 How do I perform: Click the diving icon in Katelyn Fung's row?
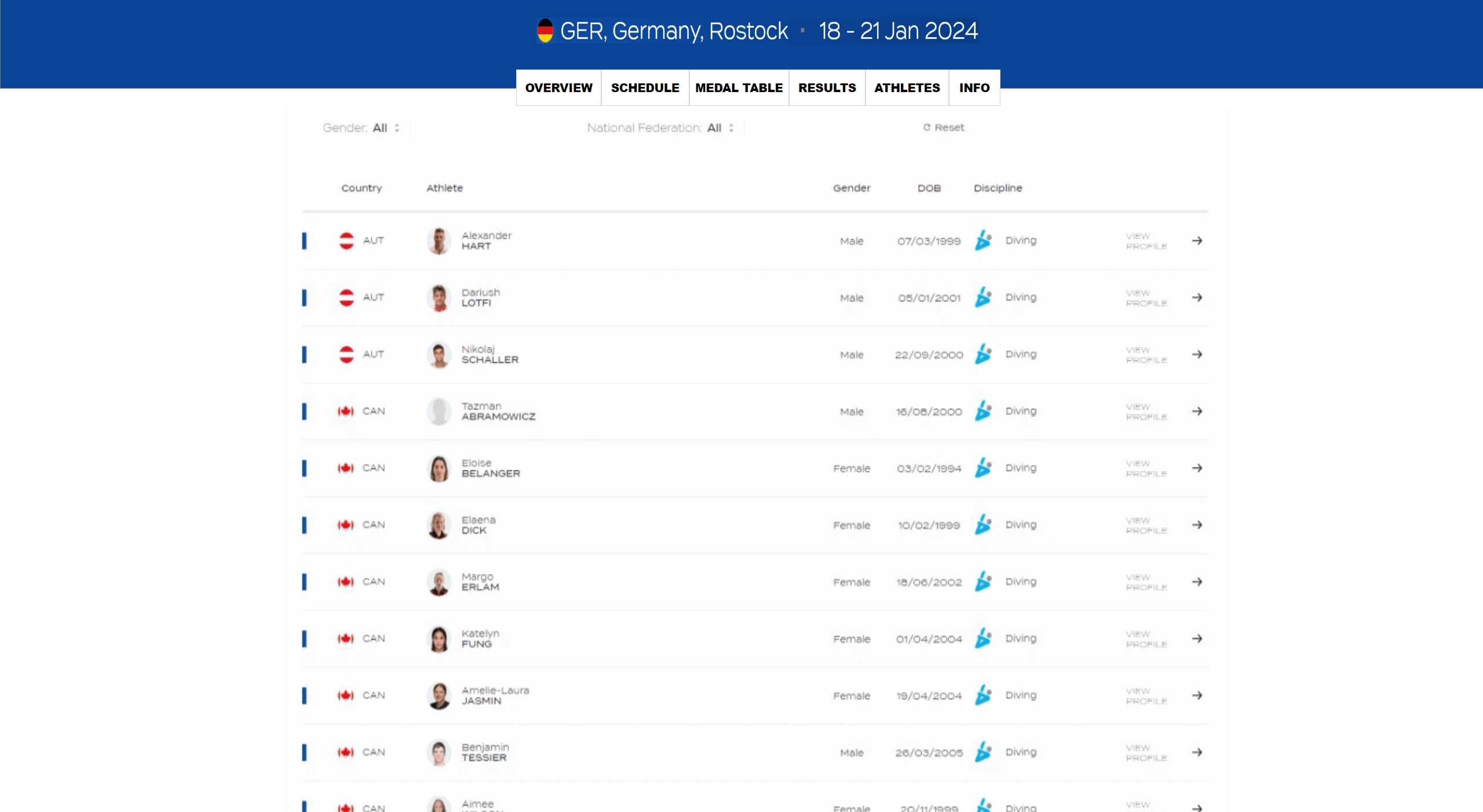pos(983,638)
